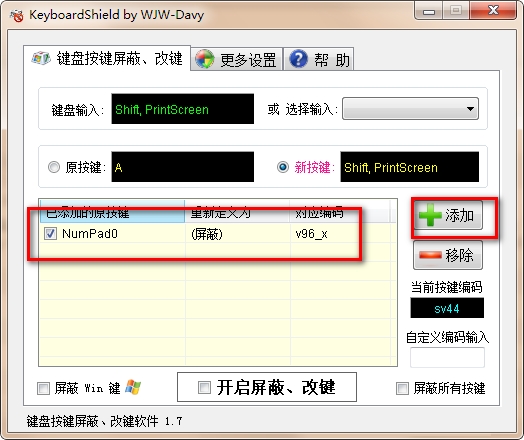Click the blue question mark help icon
This screenshot has height=440, width=524.
point(298,59)
